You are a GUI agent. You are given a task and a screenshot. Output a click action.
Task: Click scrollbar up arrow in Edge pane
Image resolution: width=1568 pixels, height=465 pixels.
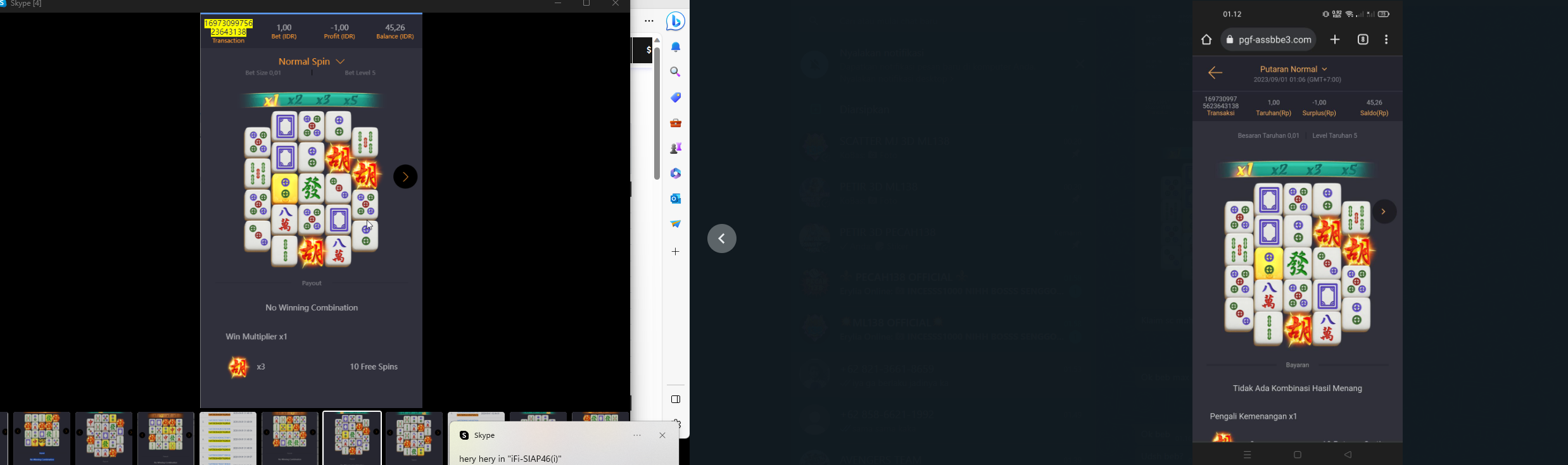(x=657, y=40)
